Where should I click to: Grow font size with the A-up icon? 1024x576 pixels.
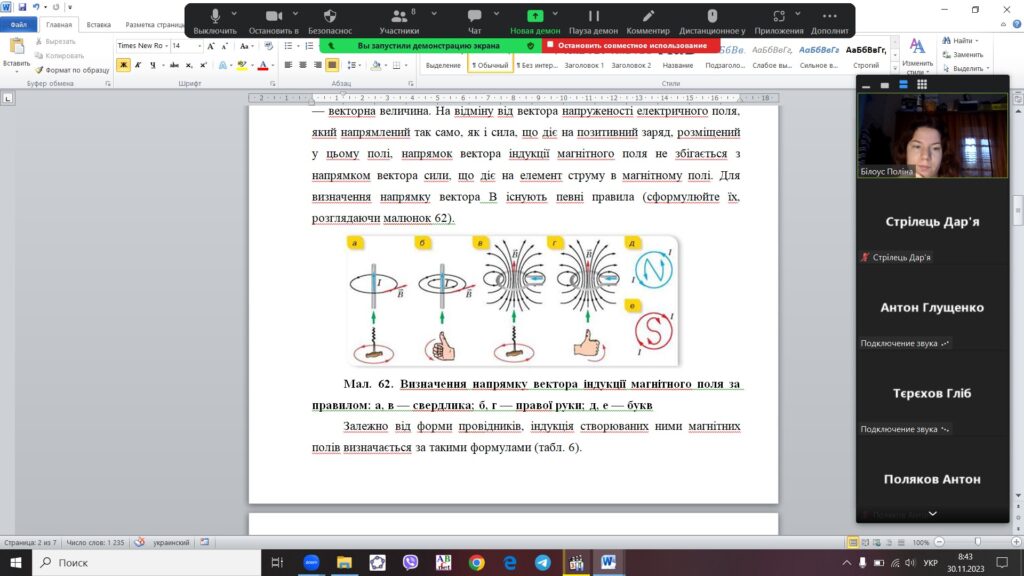[x=210, y=46]
